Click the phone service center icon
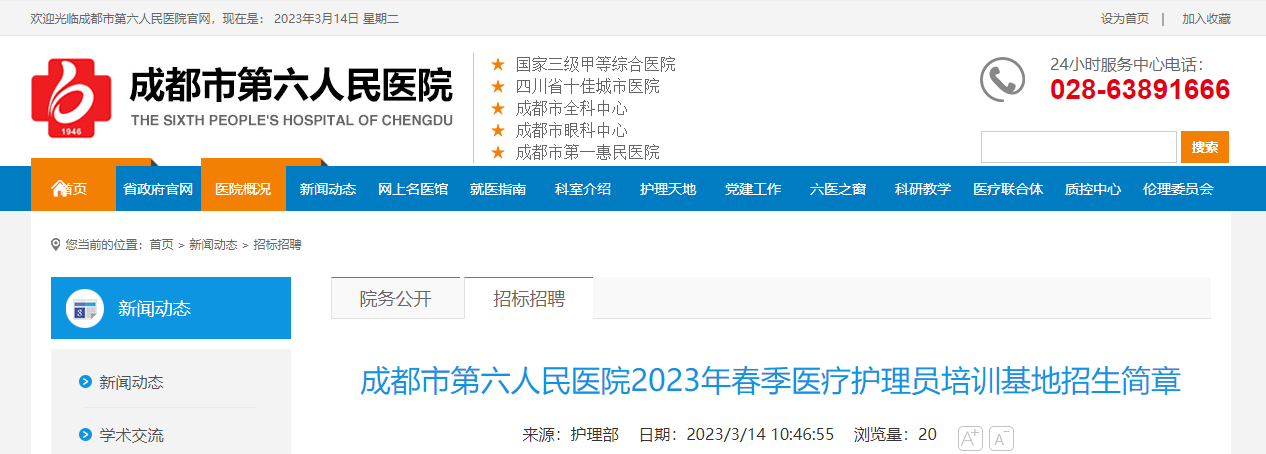The height and width of the screenshot is (454, 1266). point(1002,79)
